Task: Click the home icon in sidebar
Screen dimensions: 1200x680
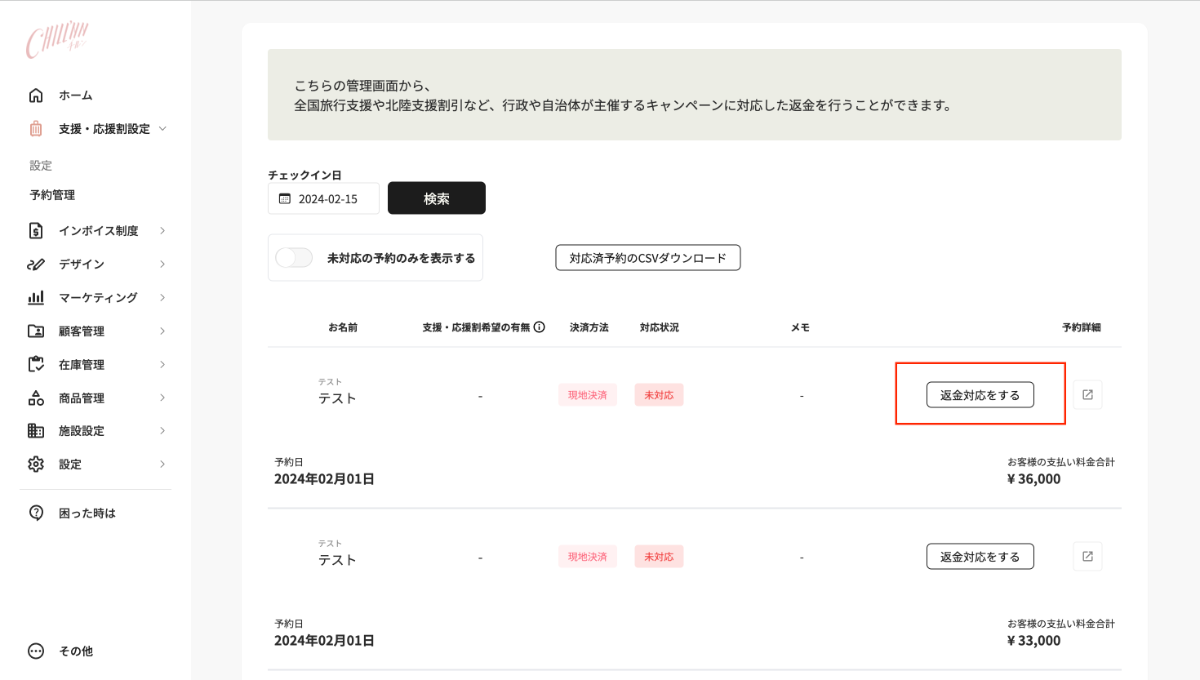Action: pos(36,96)
